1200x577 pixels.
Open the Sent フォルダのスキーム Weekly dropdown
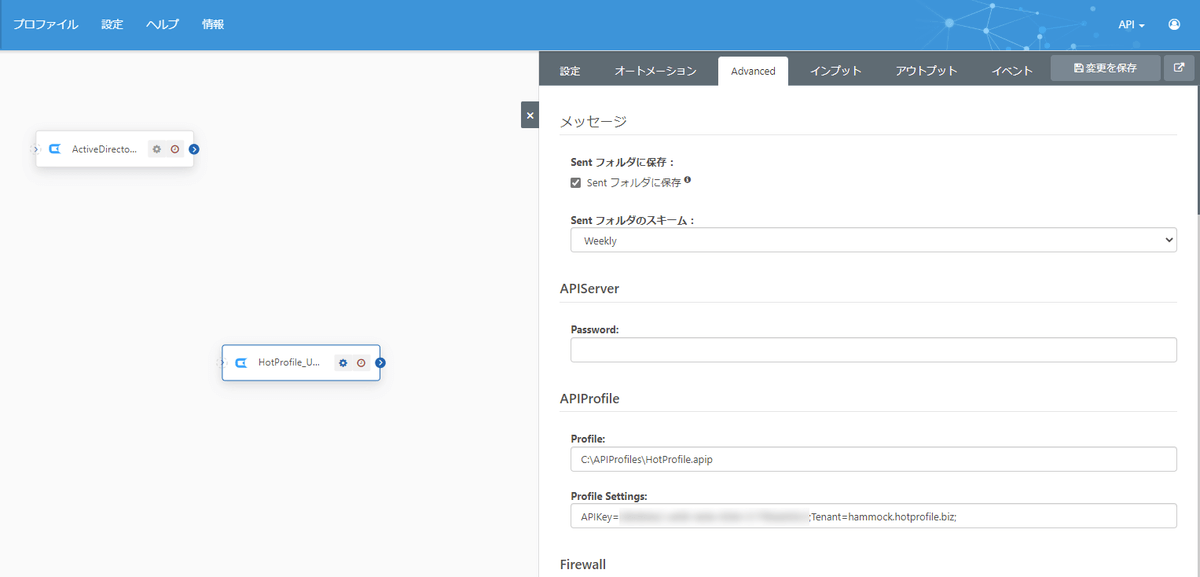tap(874, 240)
